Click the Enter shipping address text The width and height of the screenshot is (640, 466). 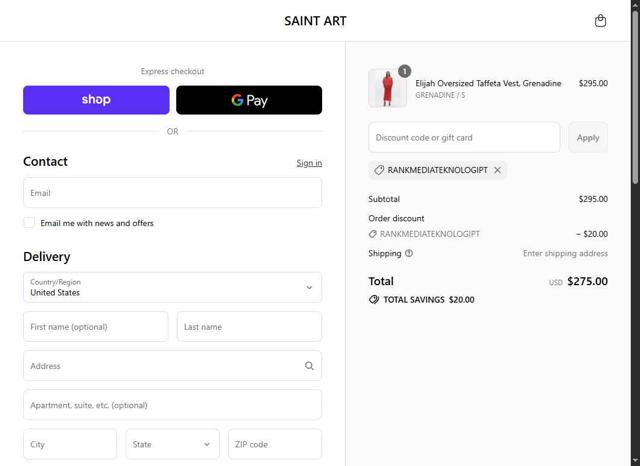pos(565,253)
